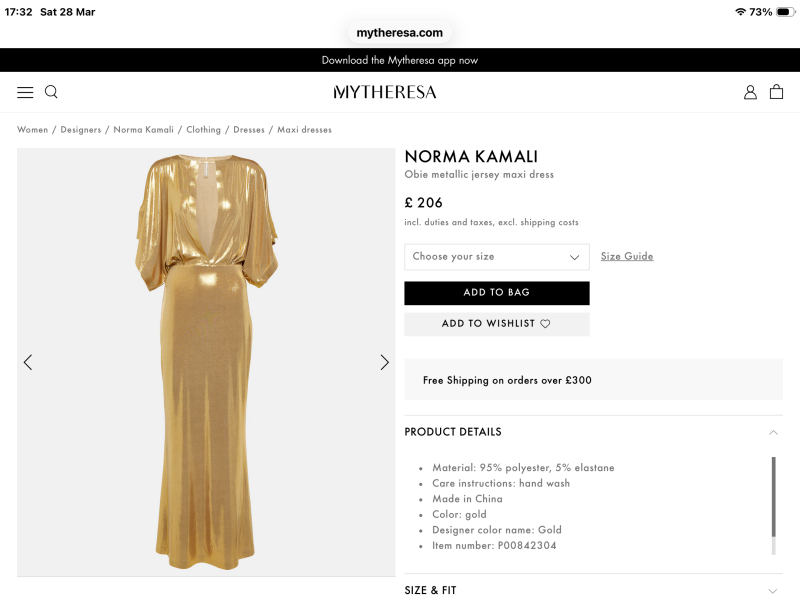
Task: Open the account profile icon
Action: [750, 91]
